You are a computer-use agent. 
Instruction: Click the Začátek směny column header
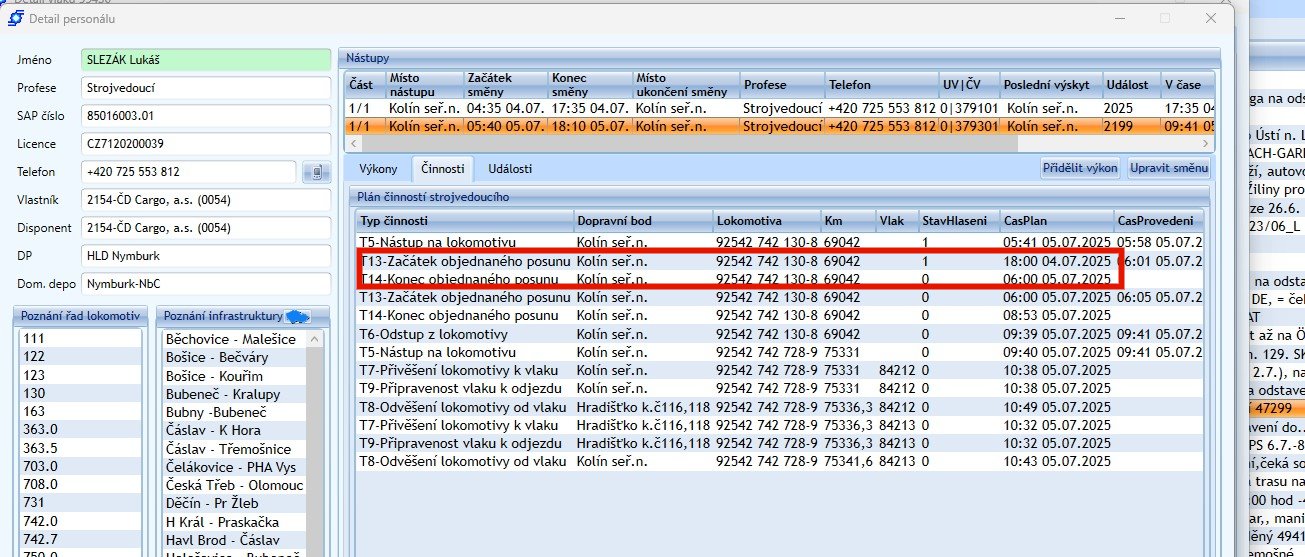[505, 84]
